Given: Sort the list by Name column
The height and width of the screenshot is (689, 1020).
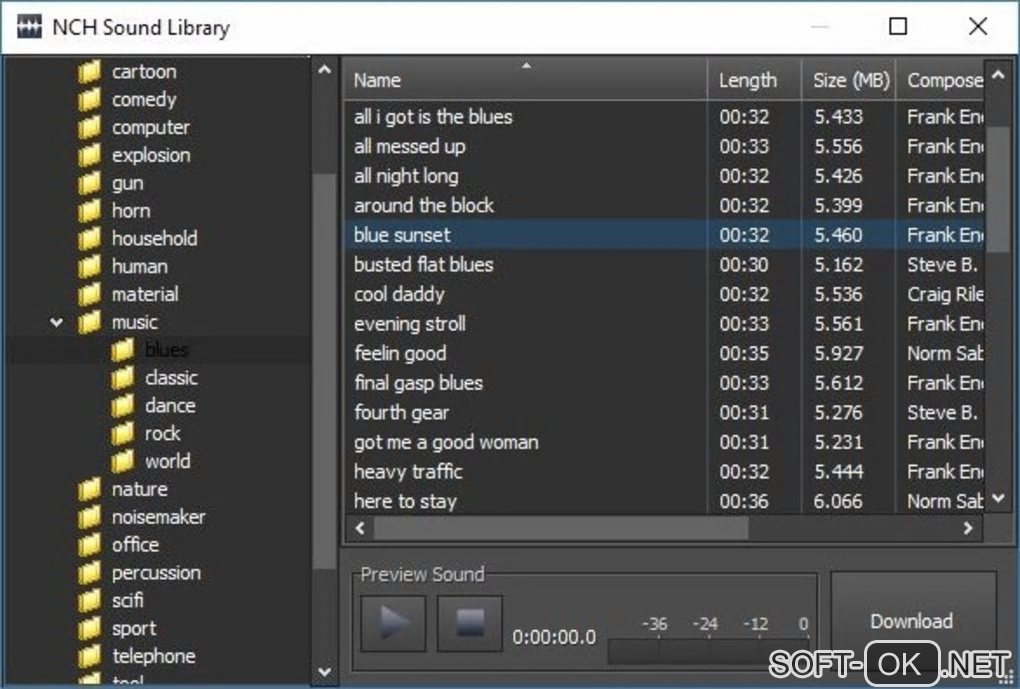Looking at the screenshot, I should coord(525,79).
